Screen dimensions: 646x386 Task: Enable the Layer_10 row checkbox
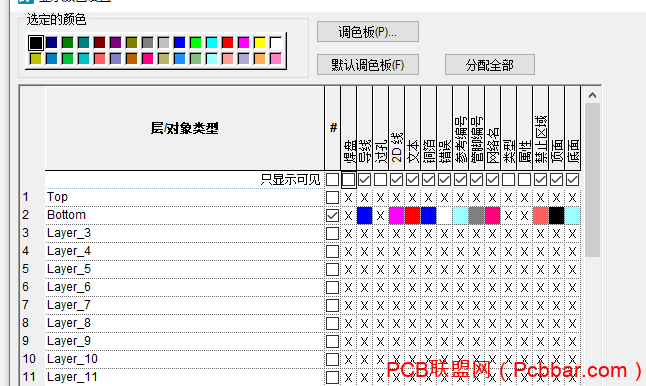(332, 359)
